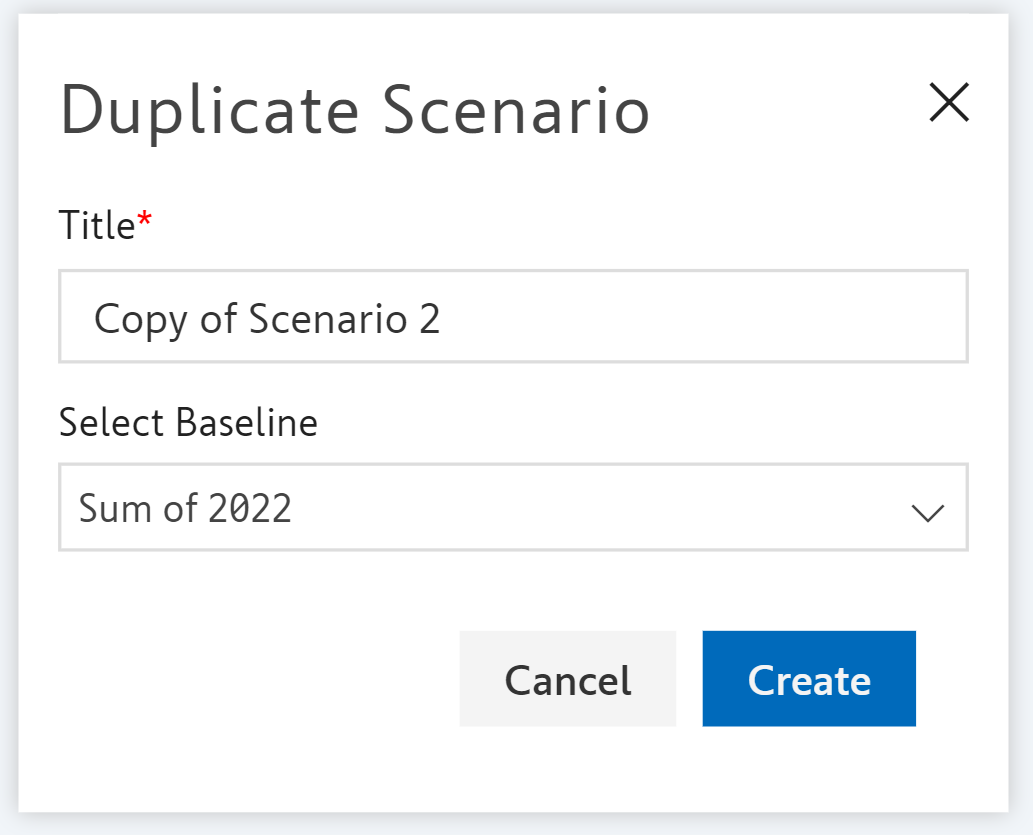1033x835 pixels.
Task: Click the Title field label
Action: 96,226
